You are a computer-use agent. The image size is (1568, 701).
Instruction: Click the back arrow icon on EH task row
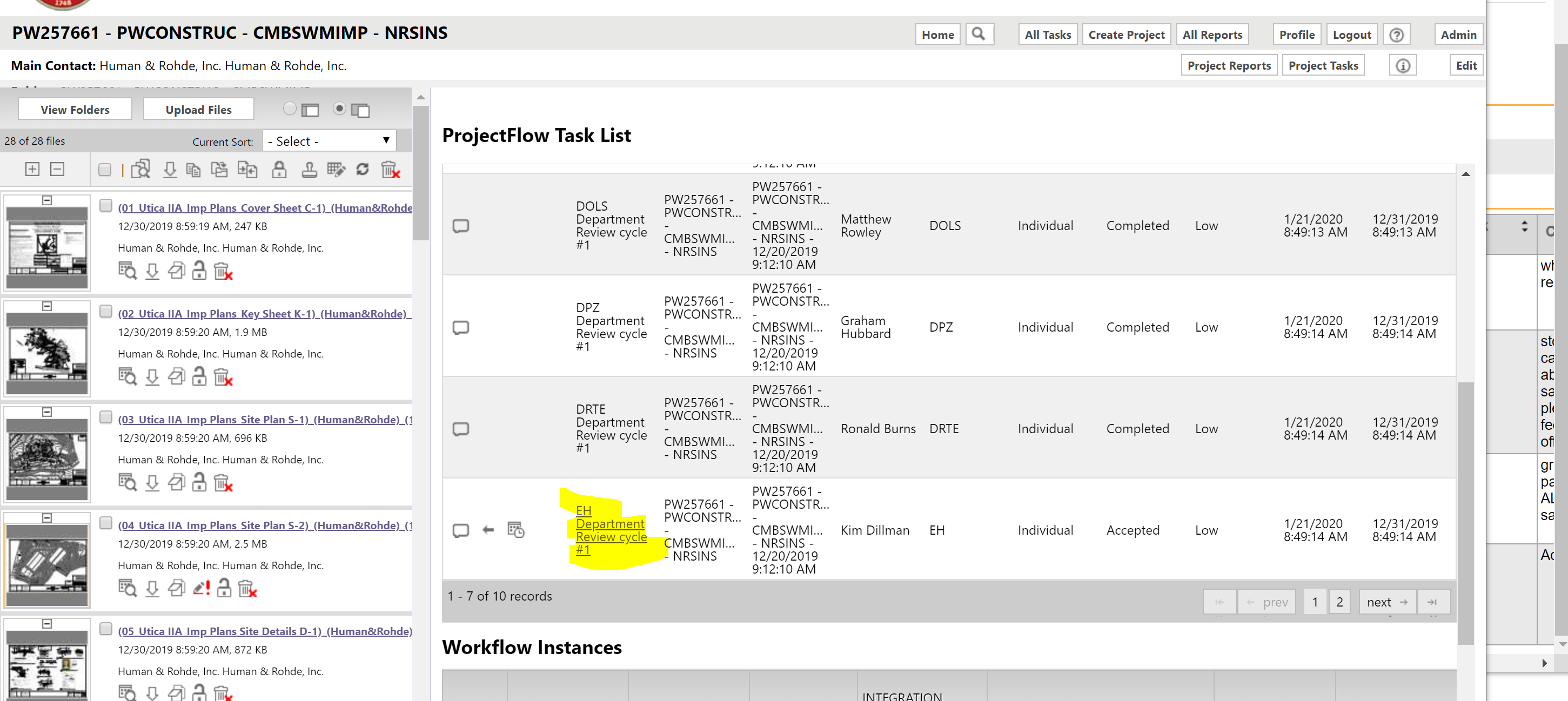click(x=488, y=530)
